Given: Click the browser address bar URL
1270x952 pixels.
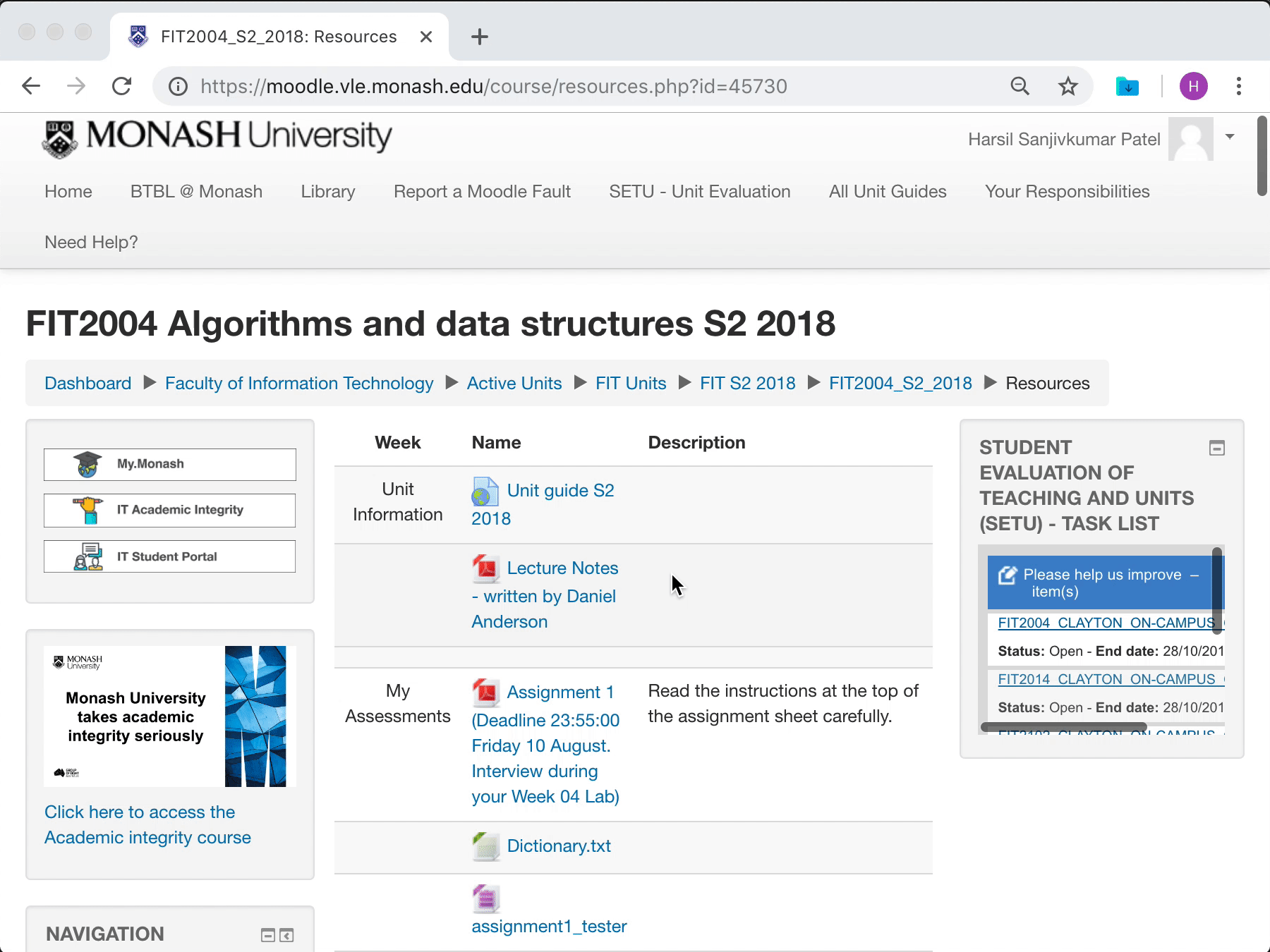Looking at the screenshot, I should click(493, 86).
